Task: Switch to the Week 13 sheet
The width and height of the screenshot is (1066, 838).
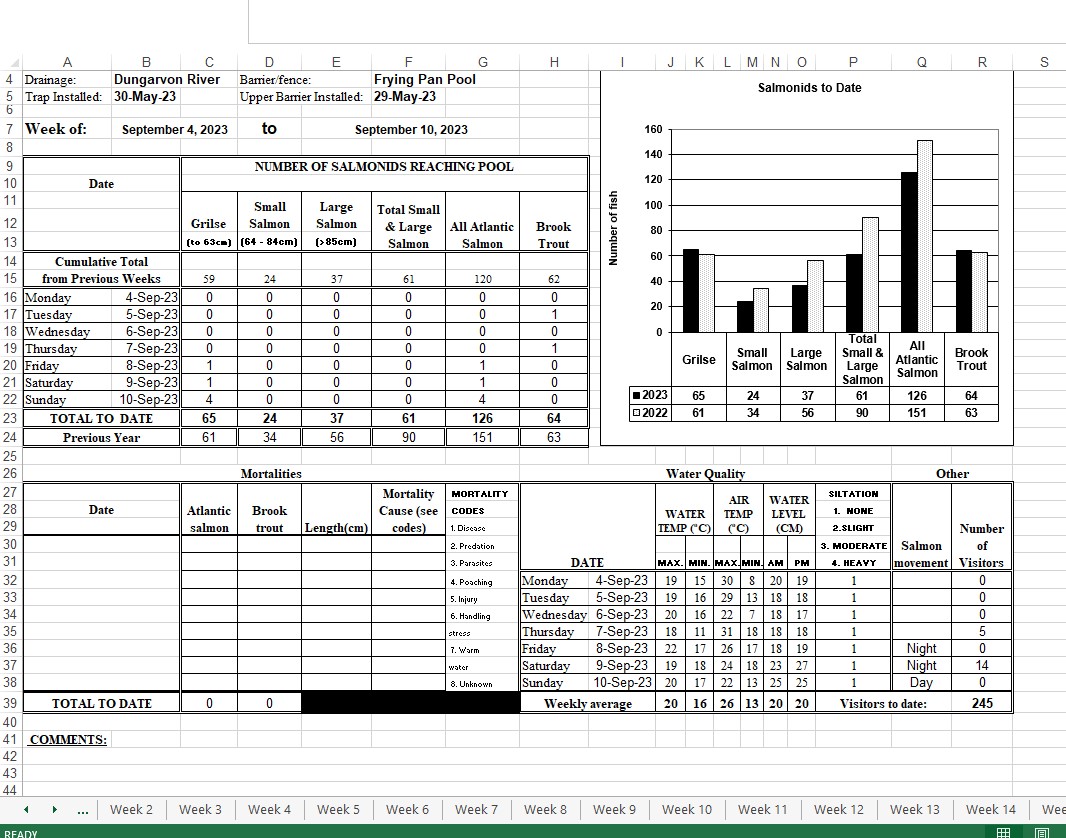Action: click(915, 809)
